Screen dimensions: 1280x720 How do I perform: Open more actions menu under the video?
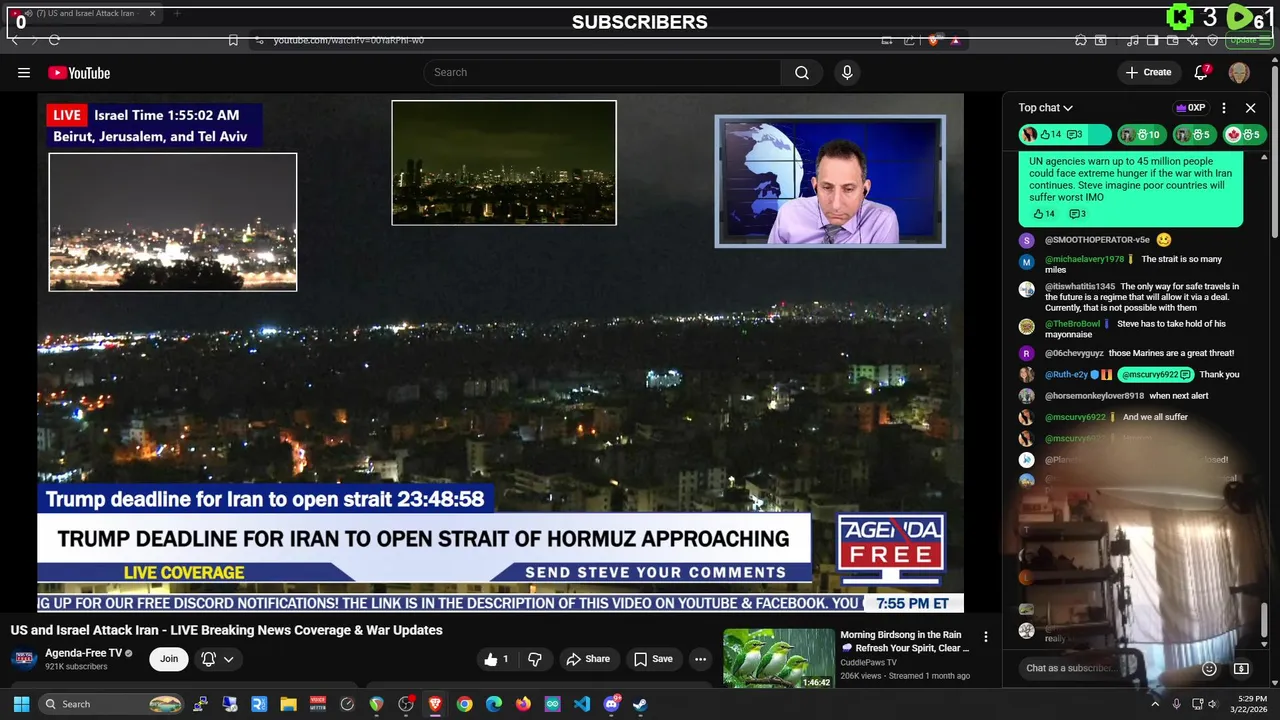700,659
